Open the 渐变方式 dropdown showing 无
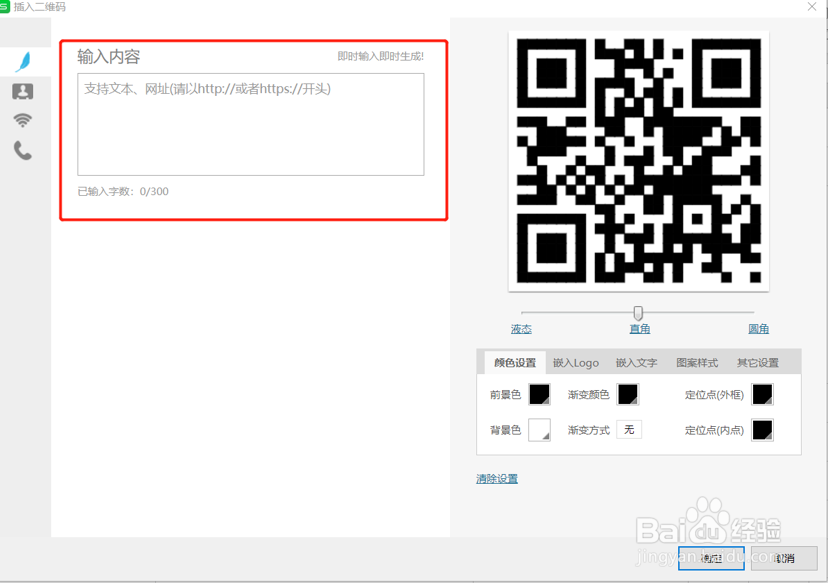Image resolution: width=829 pixels, height=585 pixels. tap(629, 429)
